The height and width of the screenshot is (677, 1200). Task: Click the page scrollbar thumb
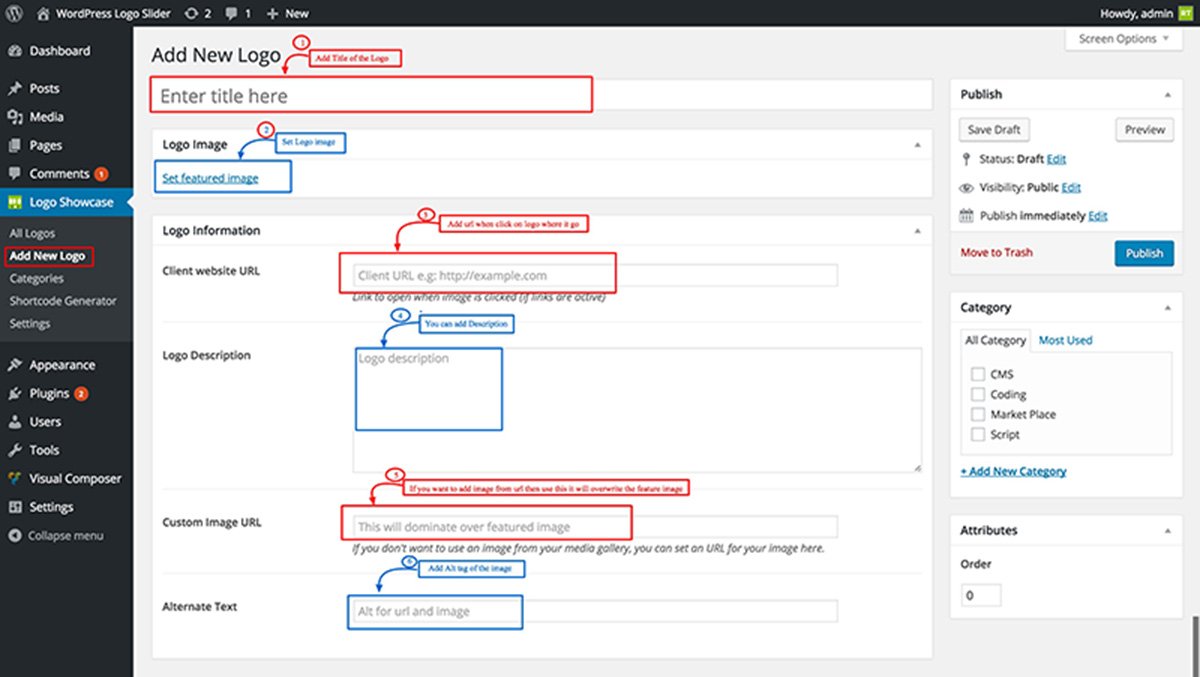pyautogui.click(x=1194, y=646)
